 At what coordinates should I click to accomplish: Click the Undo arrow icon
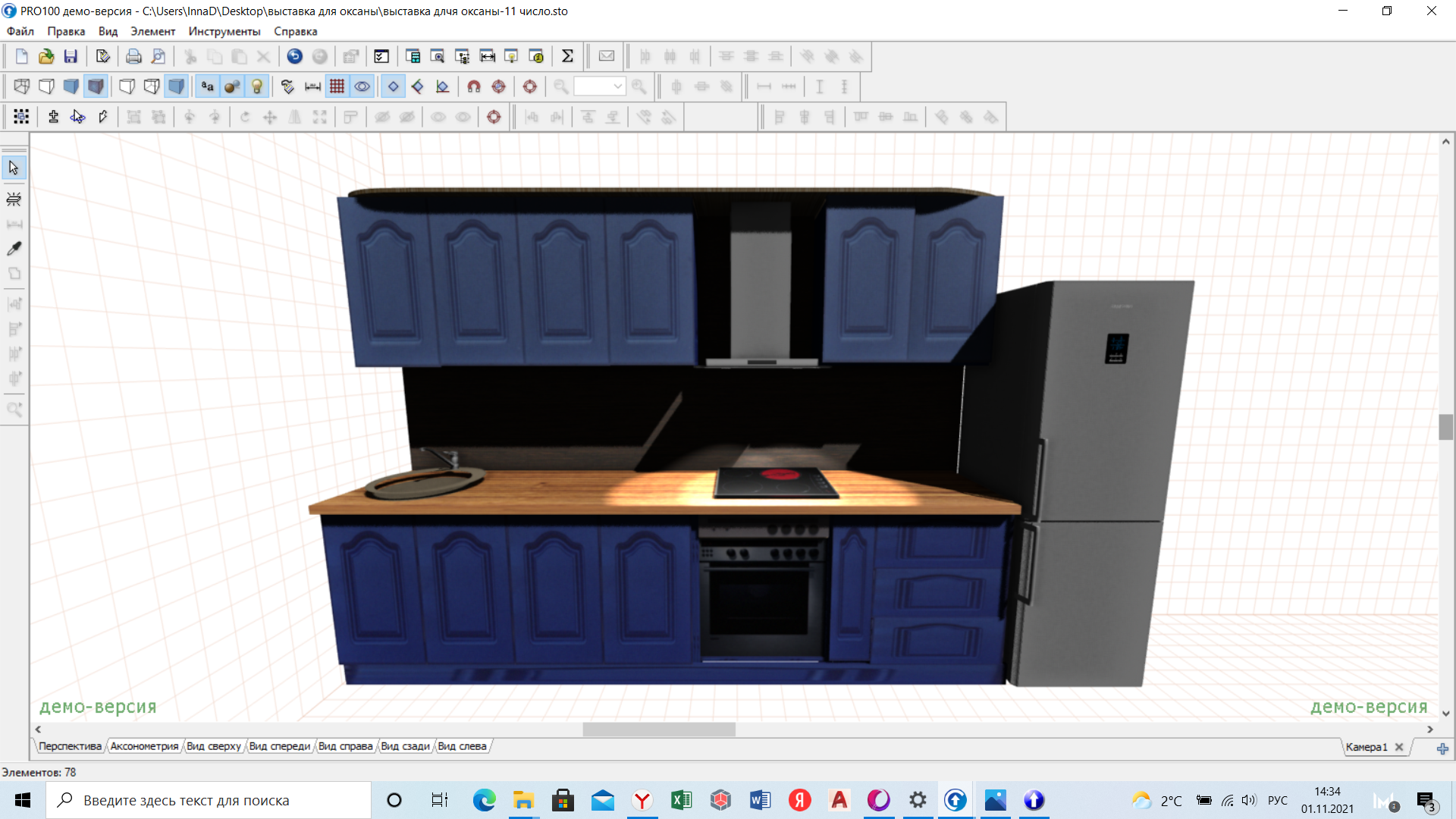click(295, 56)
